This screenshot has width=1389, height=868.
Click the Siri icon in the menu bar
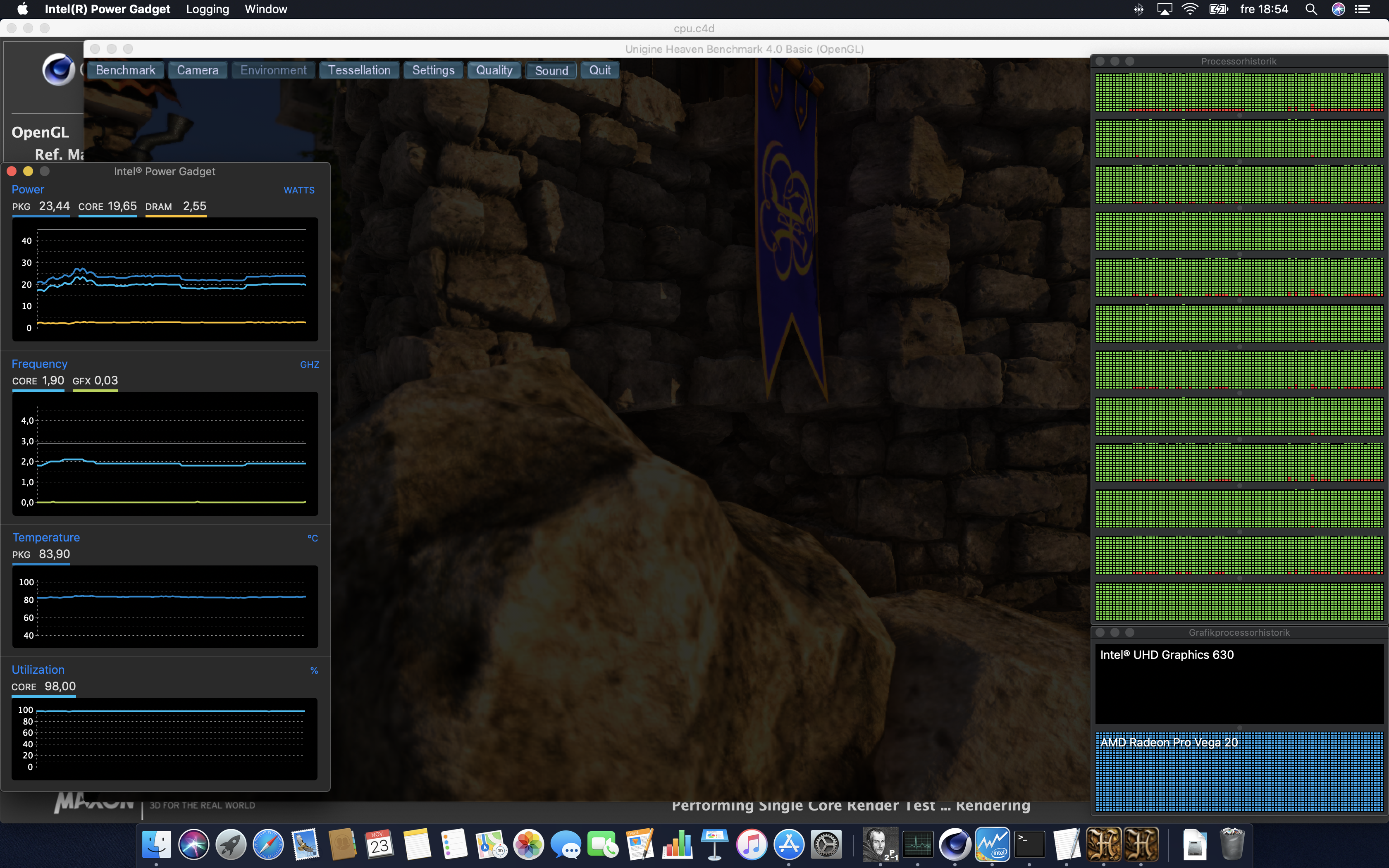pyautogui.click(x=1338, y=9)
